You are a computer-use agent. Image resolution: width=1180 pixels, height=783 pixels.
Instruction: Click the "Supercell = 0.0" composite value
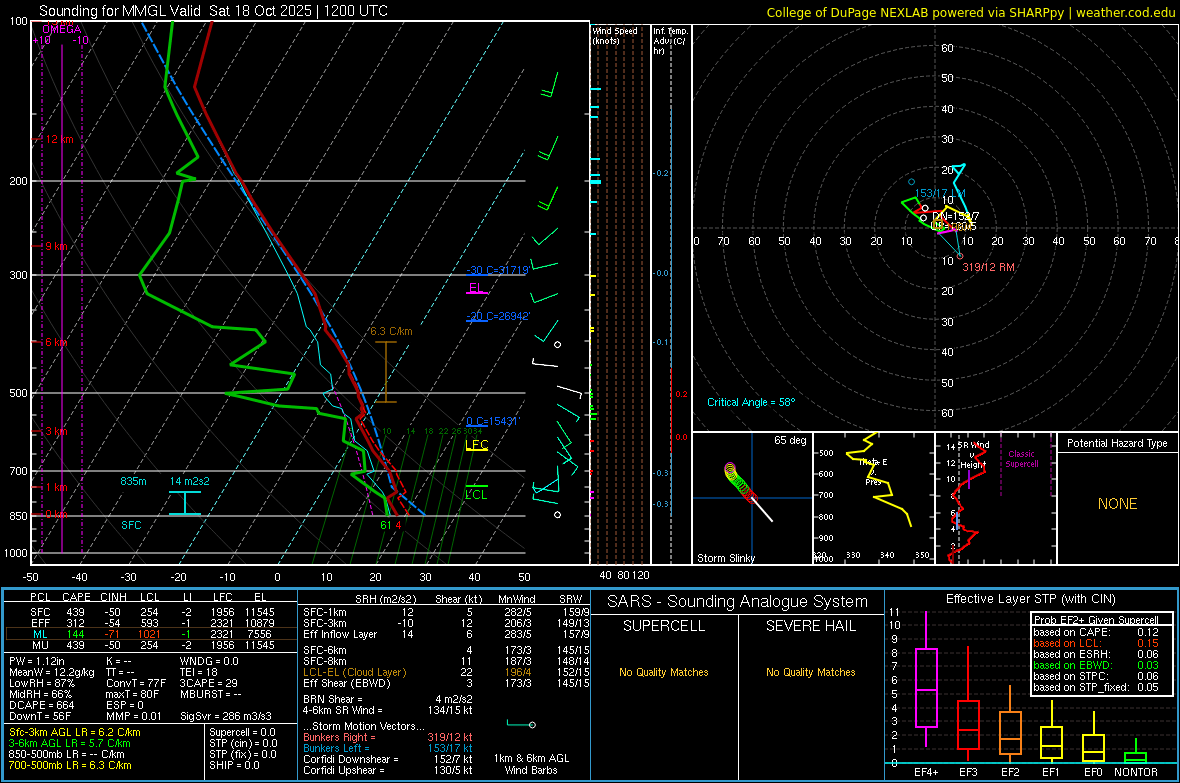pyautogui.click(x=242, y=732)
